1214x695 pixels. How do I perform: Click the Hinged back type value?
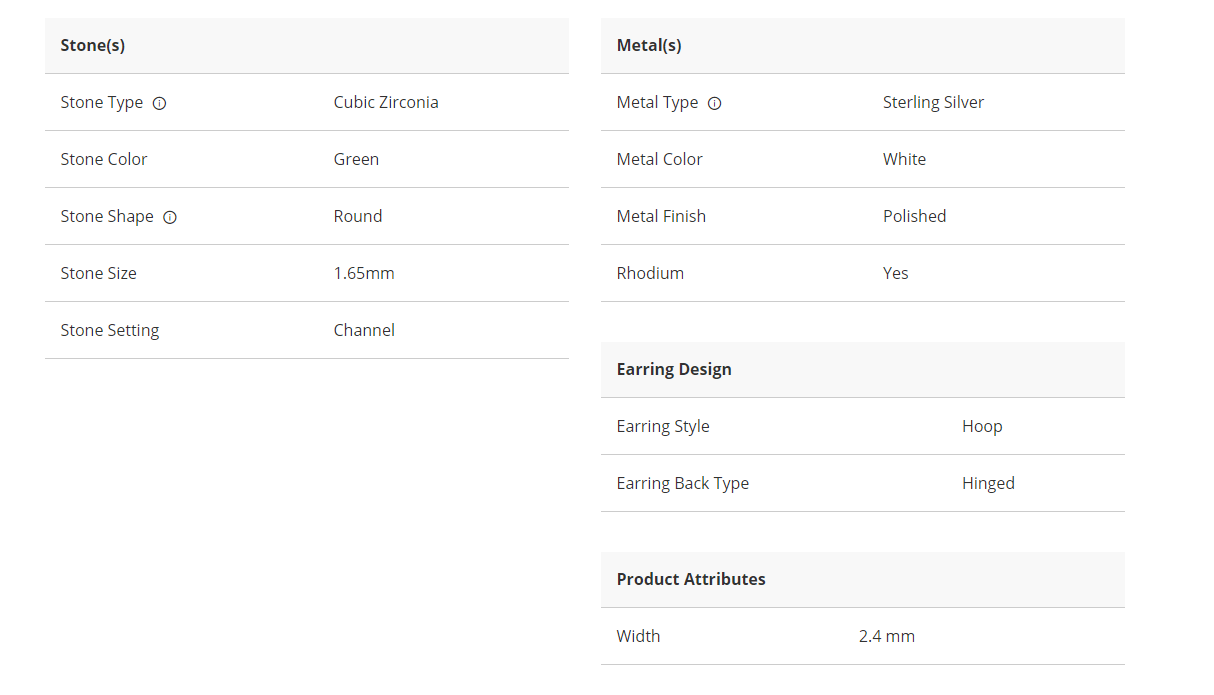coord(988,483)
